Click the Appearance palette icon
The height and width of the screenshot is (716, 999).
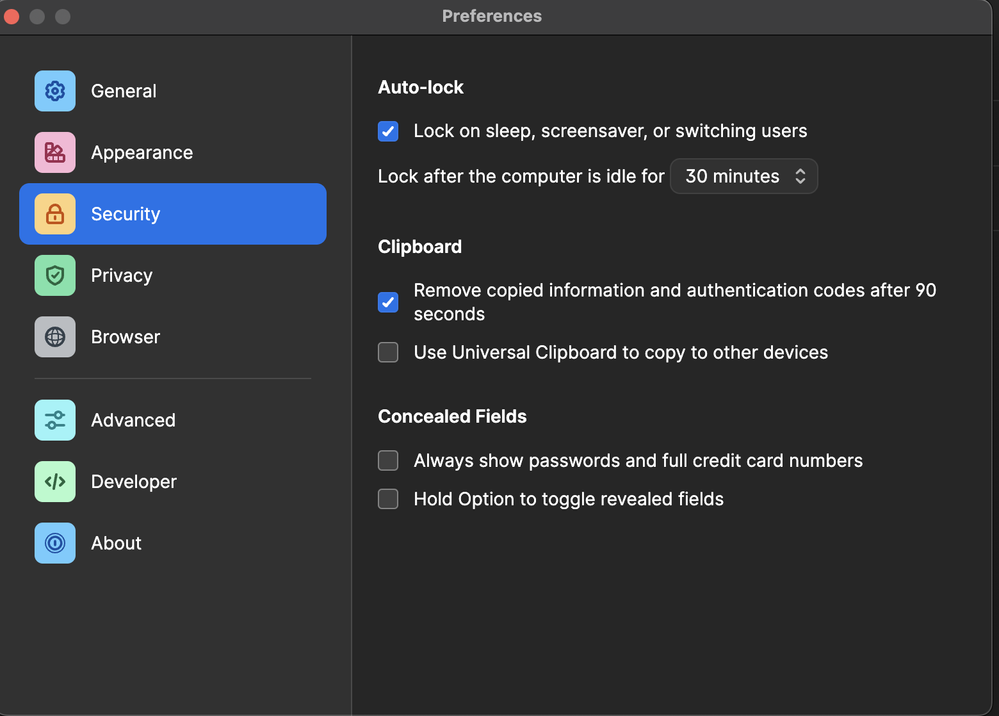(x=55, y=153)
